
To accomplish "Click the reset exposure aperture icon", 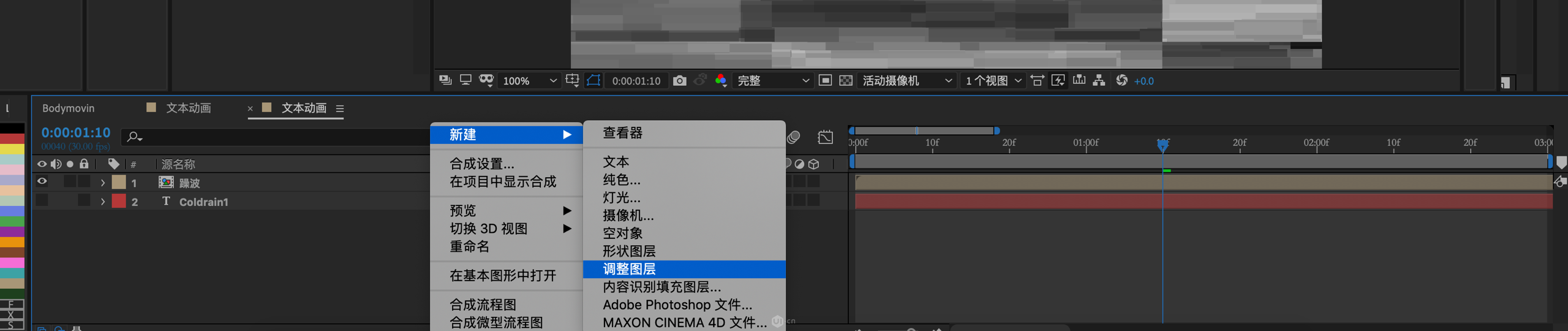I will pyautogui.click(x=1121, y=81).
